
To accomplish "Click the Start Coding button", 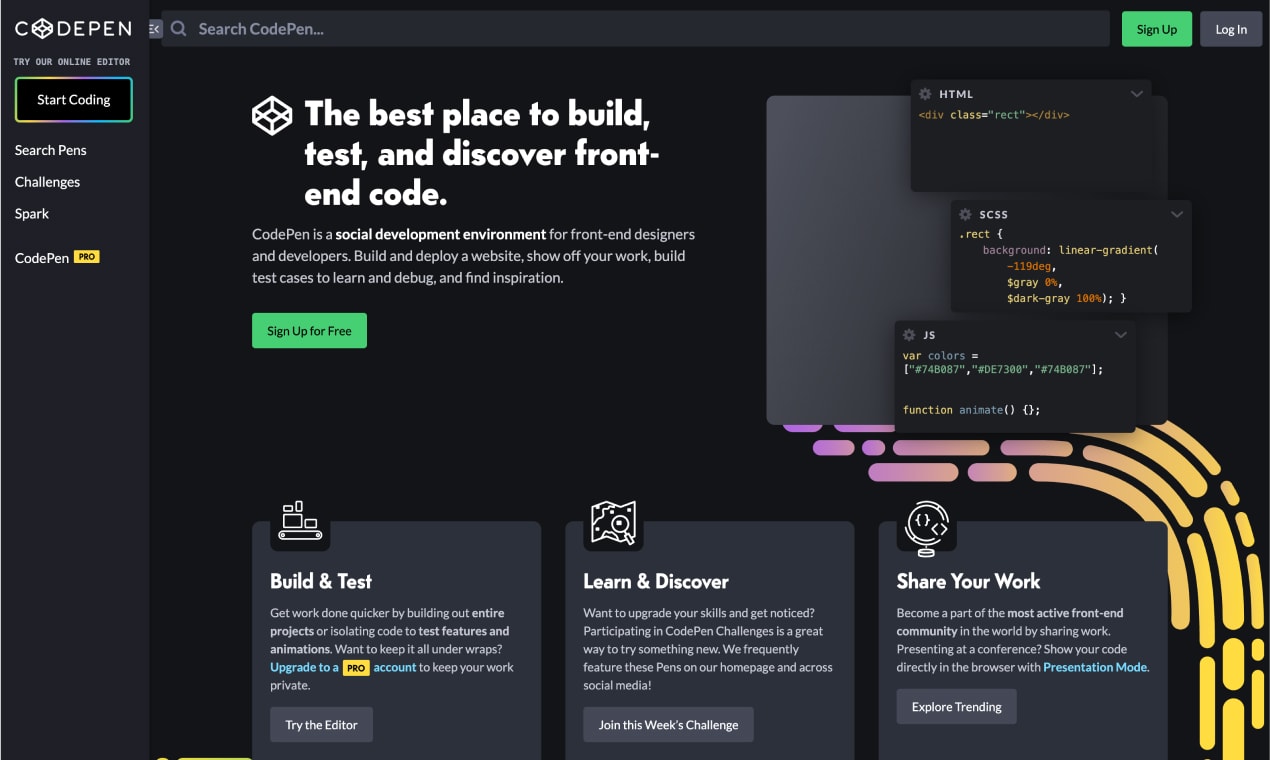I will click(x=74, y=100).
